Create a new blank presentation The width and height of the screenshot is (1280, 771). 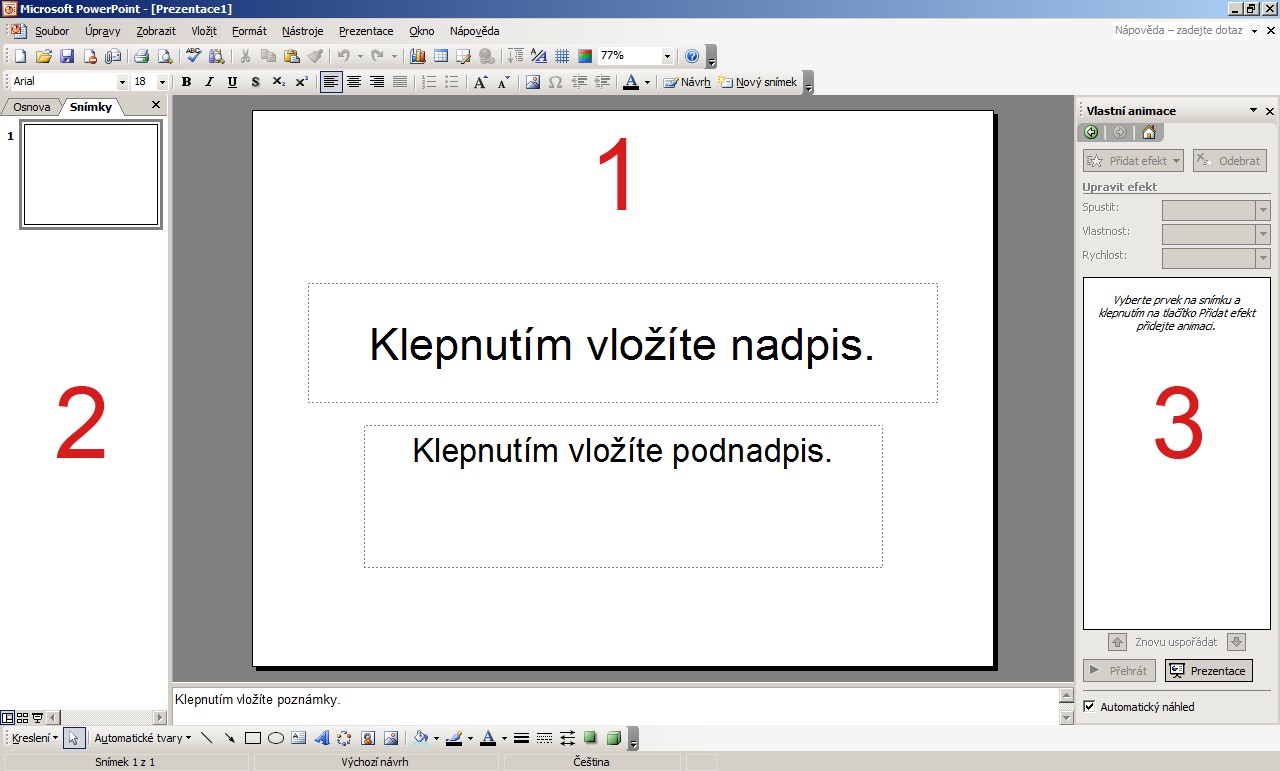click(20, 56)
